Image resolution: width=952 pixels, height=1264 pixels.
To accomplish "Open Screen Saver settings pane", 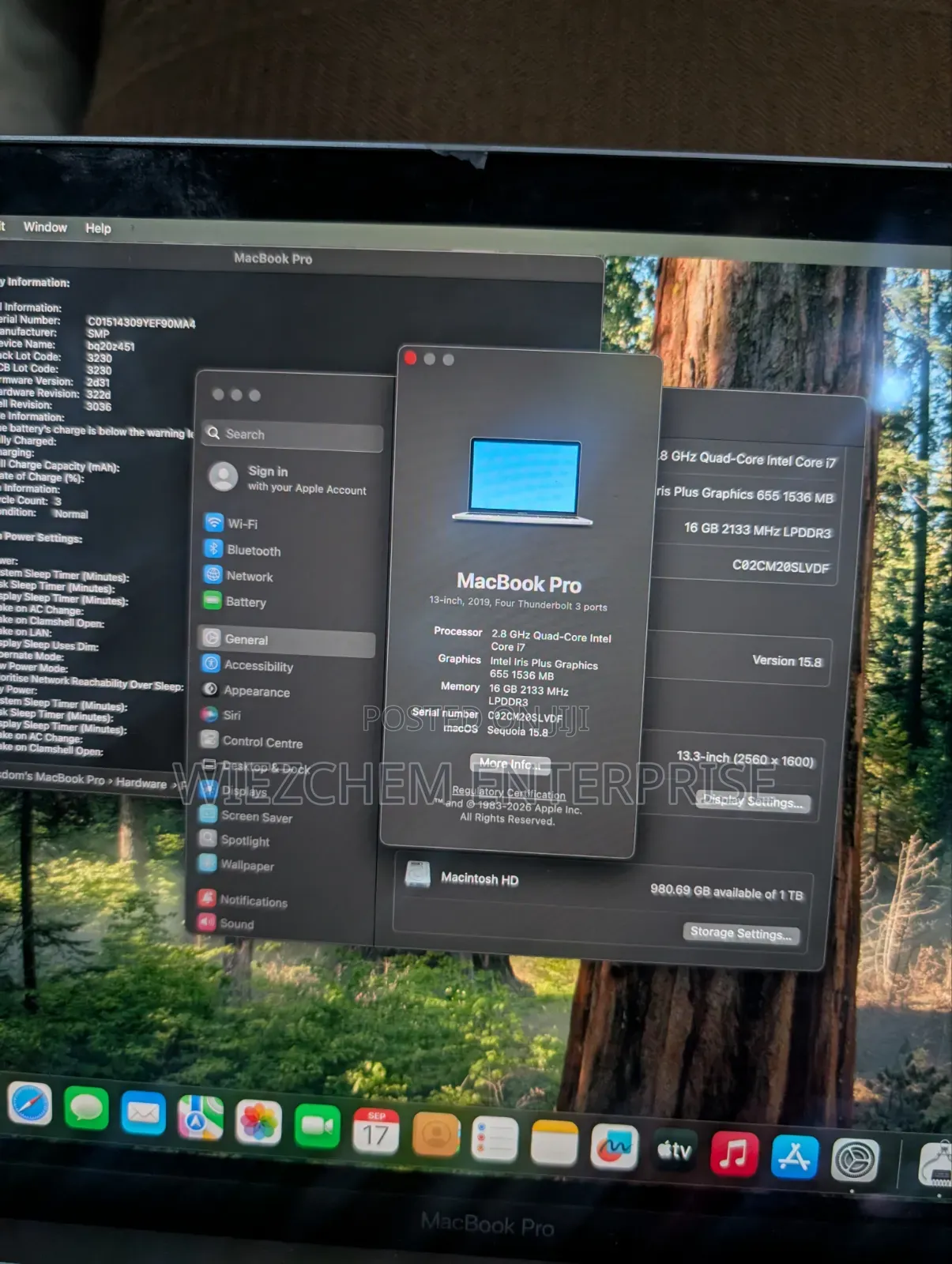I will click(x=246, y=816).
